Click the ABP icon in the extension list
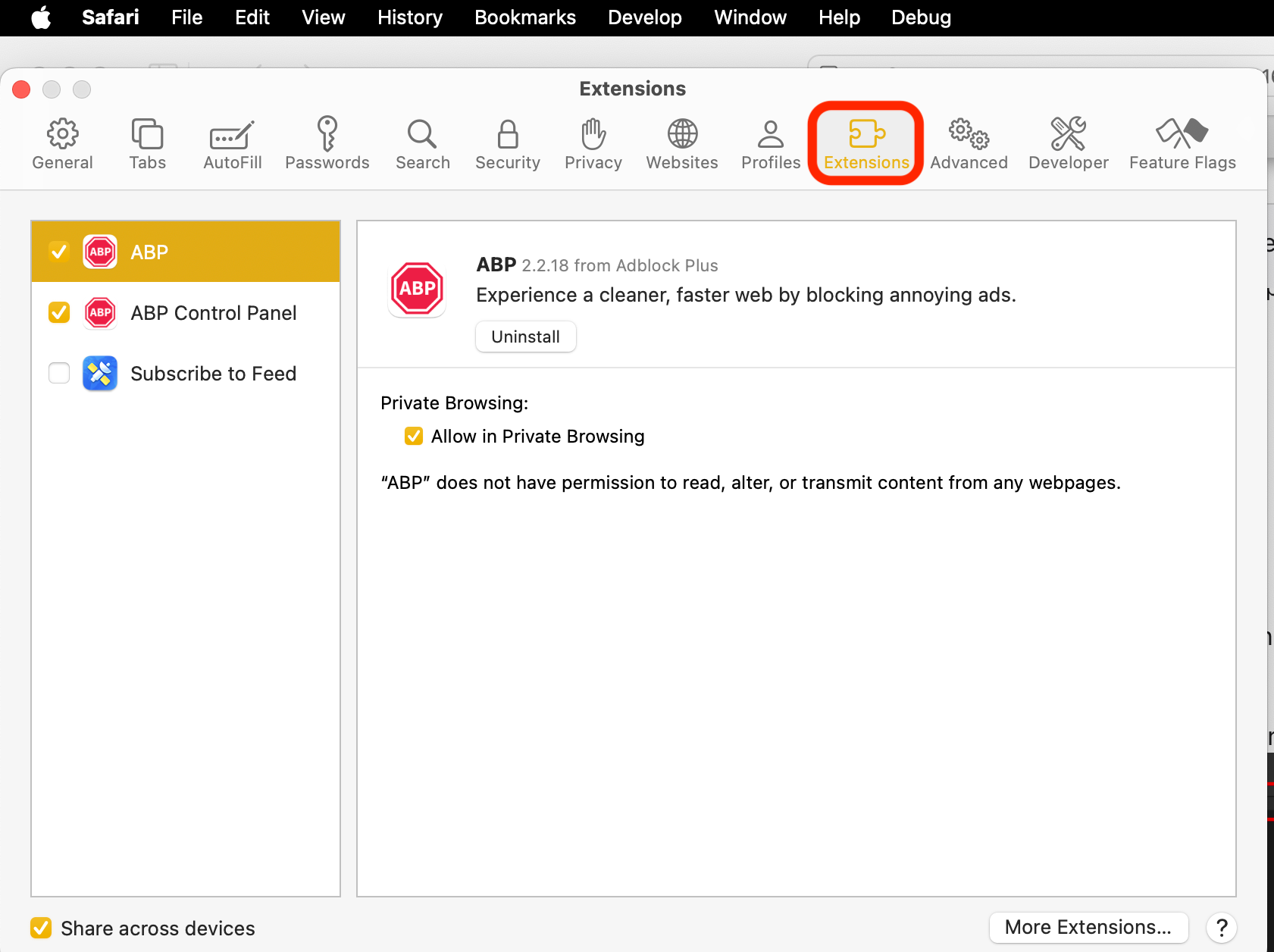Image resolution: width=1274 pixels, height=952 pixels. [x=100, y=252]
